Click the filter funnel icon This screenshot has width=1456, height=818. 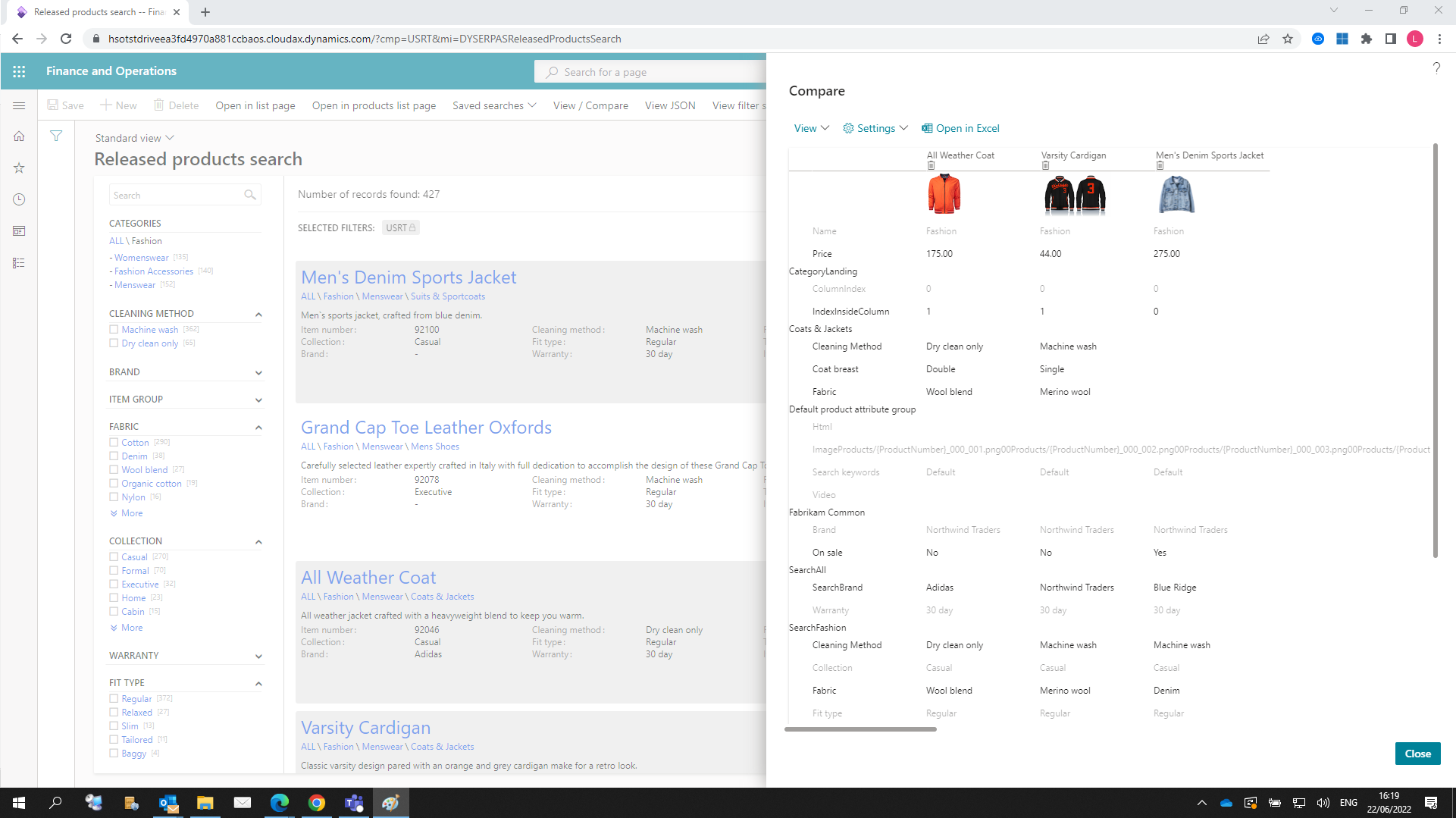coord(56,136)
